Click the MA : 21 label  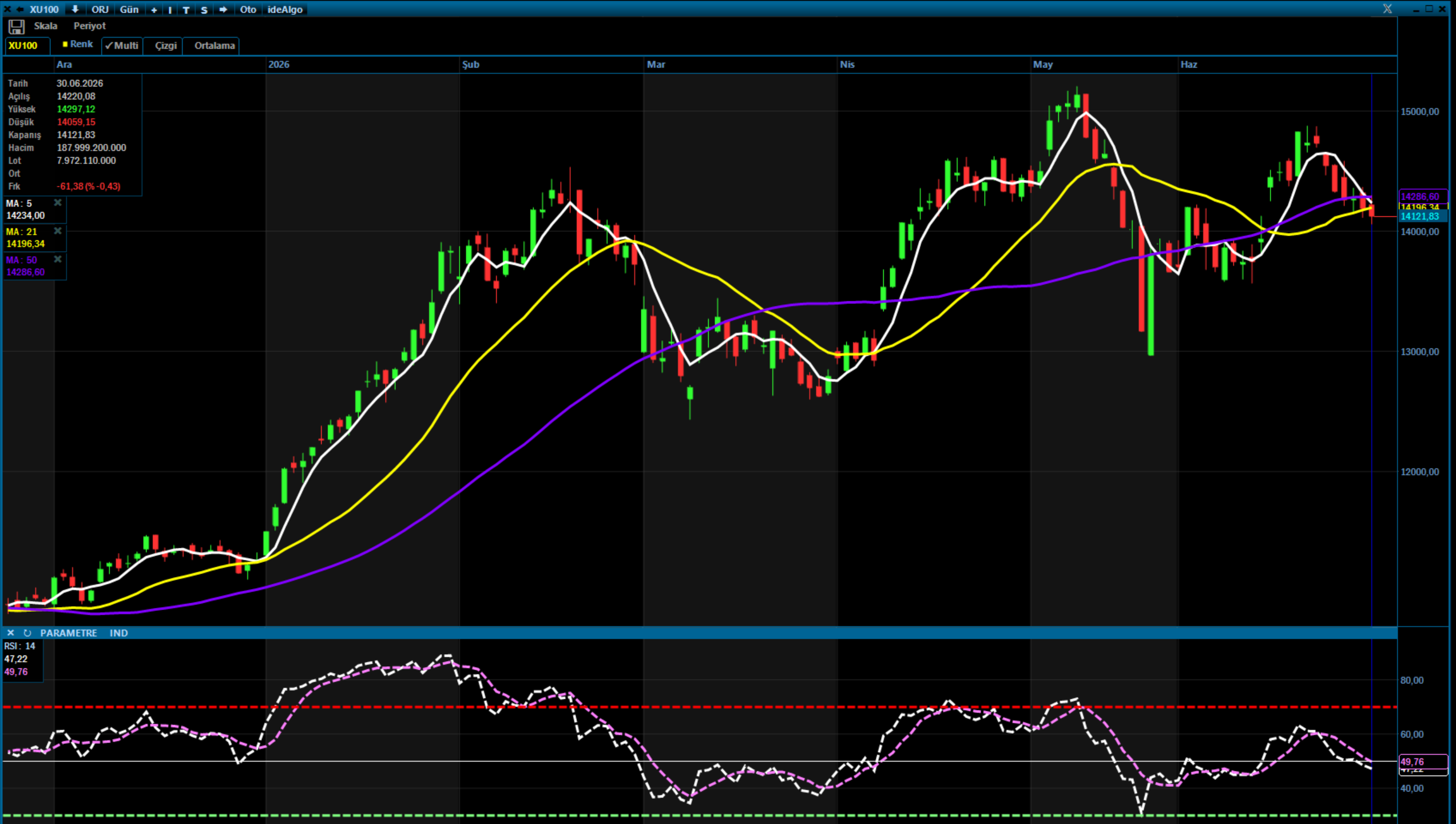21,232
